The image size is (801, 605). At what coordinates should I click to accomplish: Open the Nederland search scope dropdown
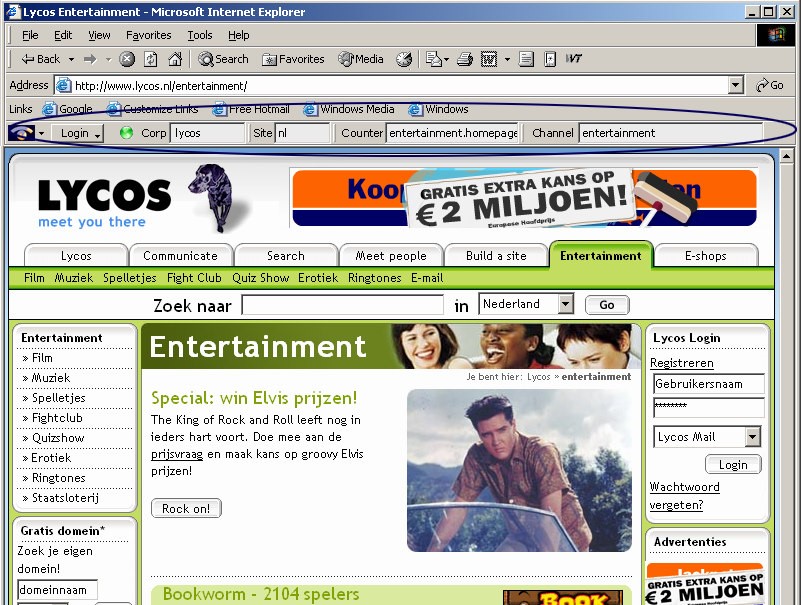click(526, 305)
